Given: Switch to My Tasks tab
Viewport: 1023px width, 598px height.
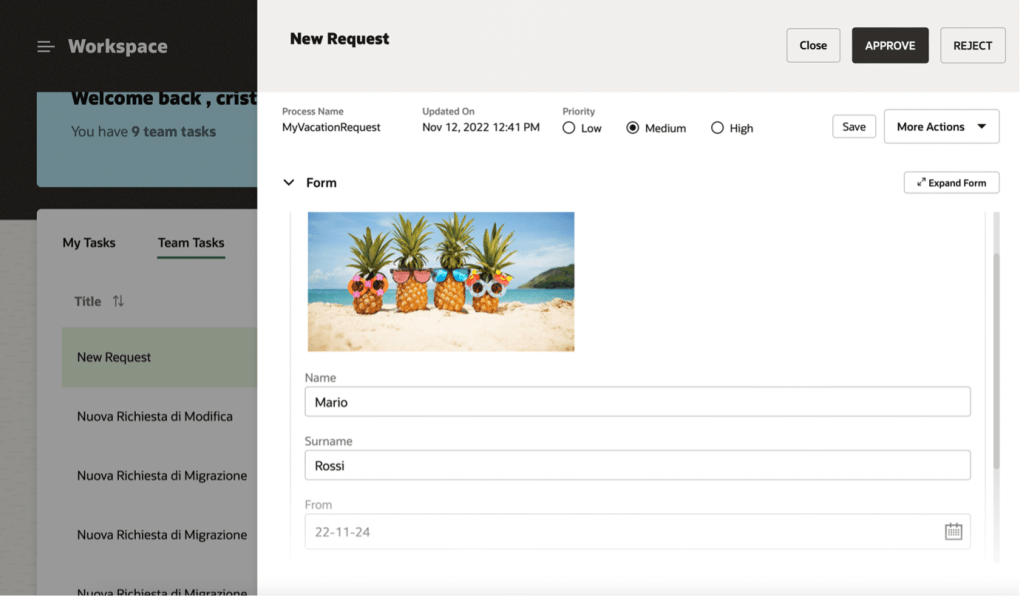Looking at the screenshot, I should [x=89, y=242].
